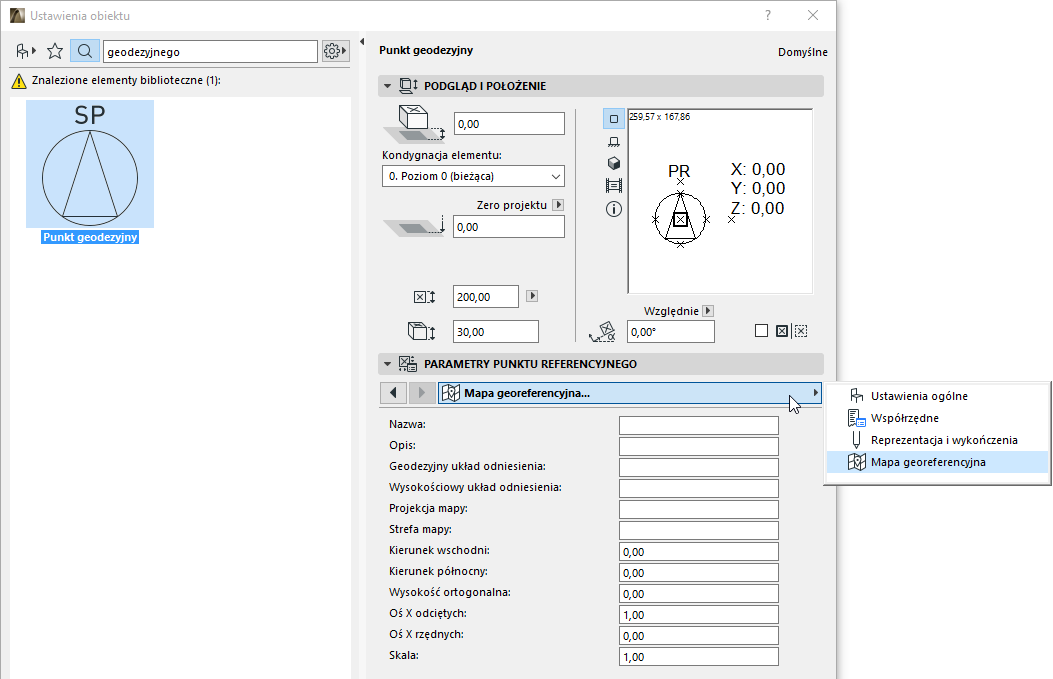
Task: Open the Zero projektu reference arrow
Action: point(558,205)
